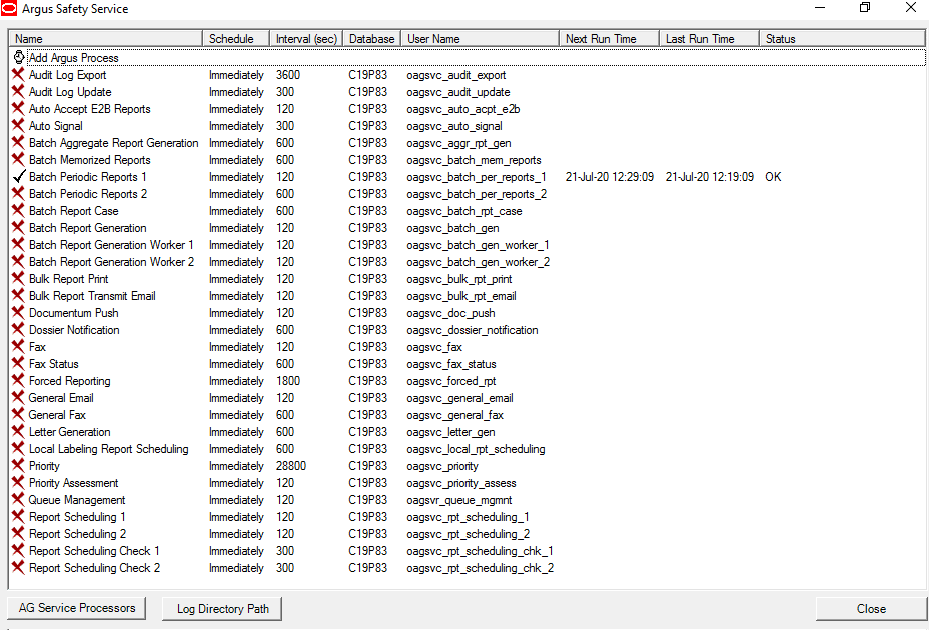929x630 pixels.
Task: Click the red X icon beside Dossier Notification
Action: (18, 330)
